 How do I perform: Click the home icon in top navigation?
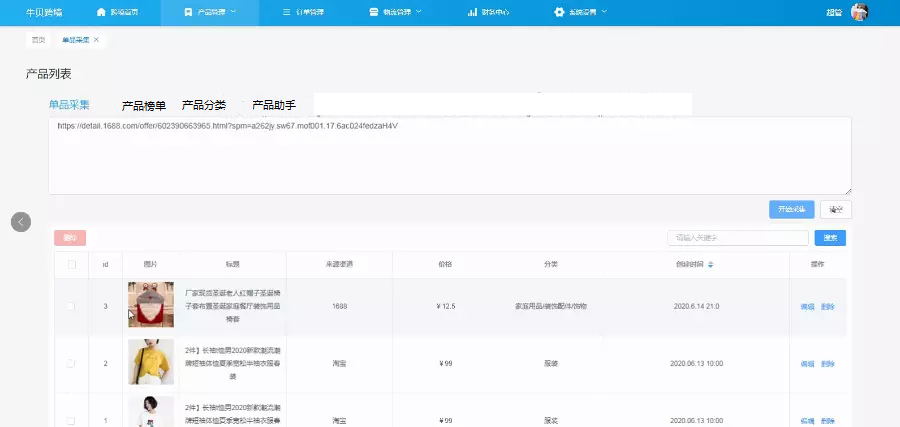(100, 13)
